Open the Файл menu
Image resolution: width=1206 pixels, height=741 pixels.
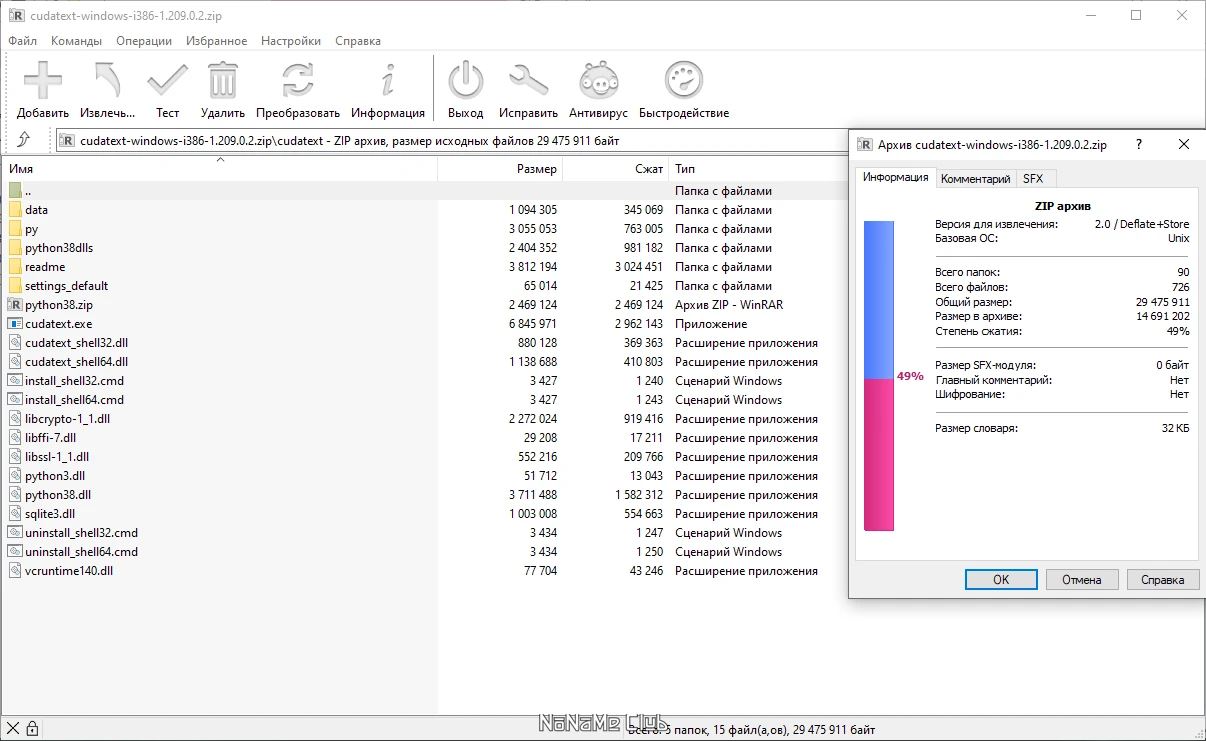point(23,41)
